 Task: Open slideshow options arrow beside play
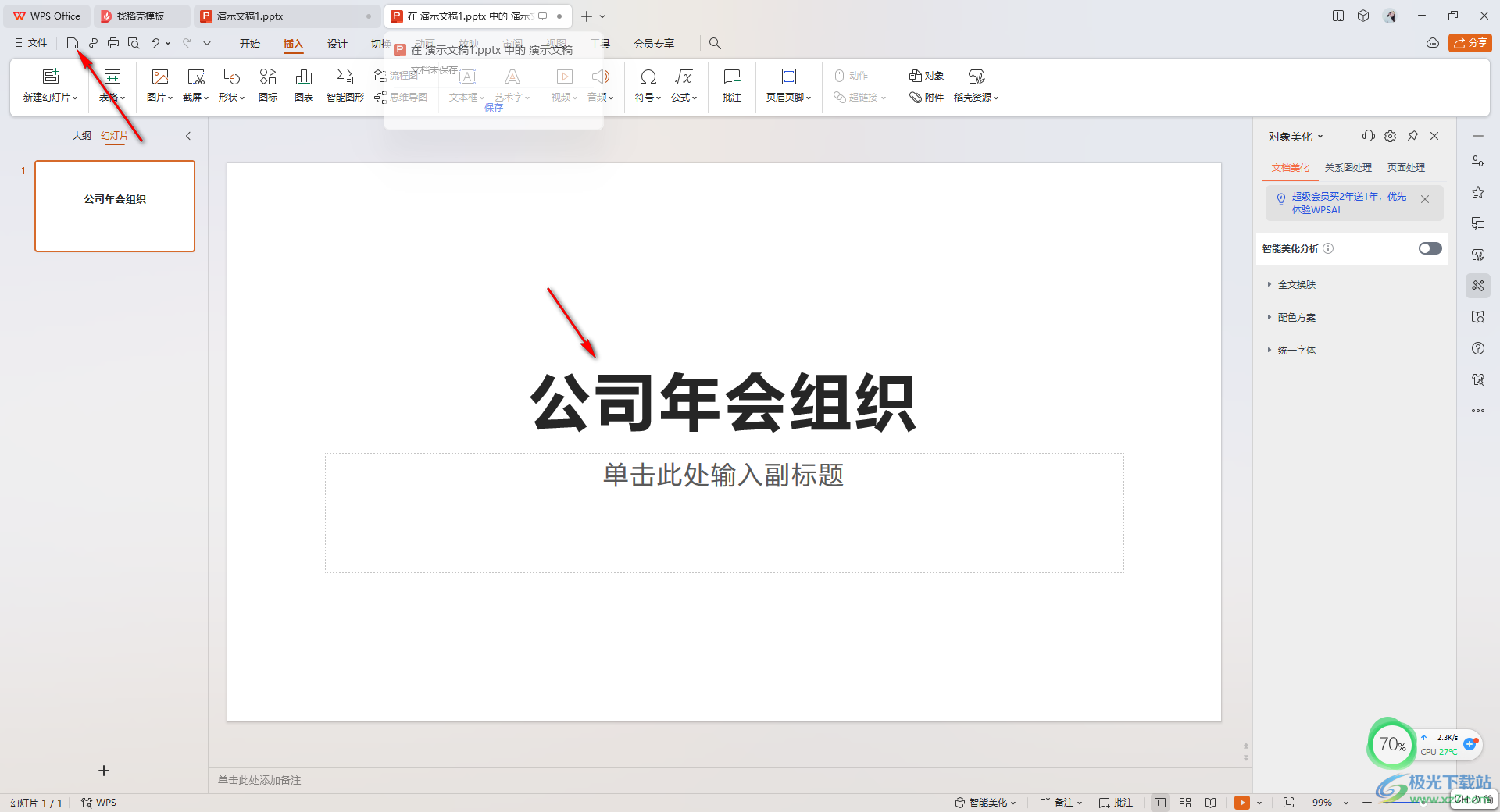pyautogui.click(x=1259, y=803)
